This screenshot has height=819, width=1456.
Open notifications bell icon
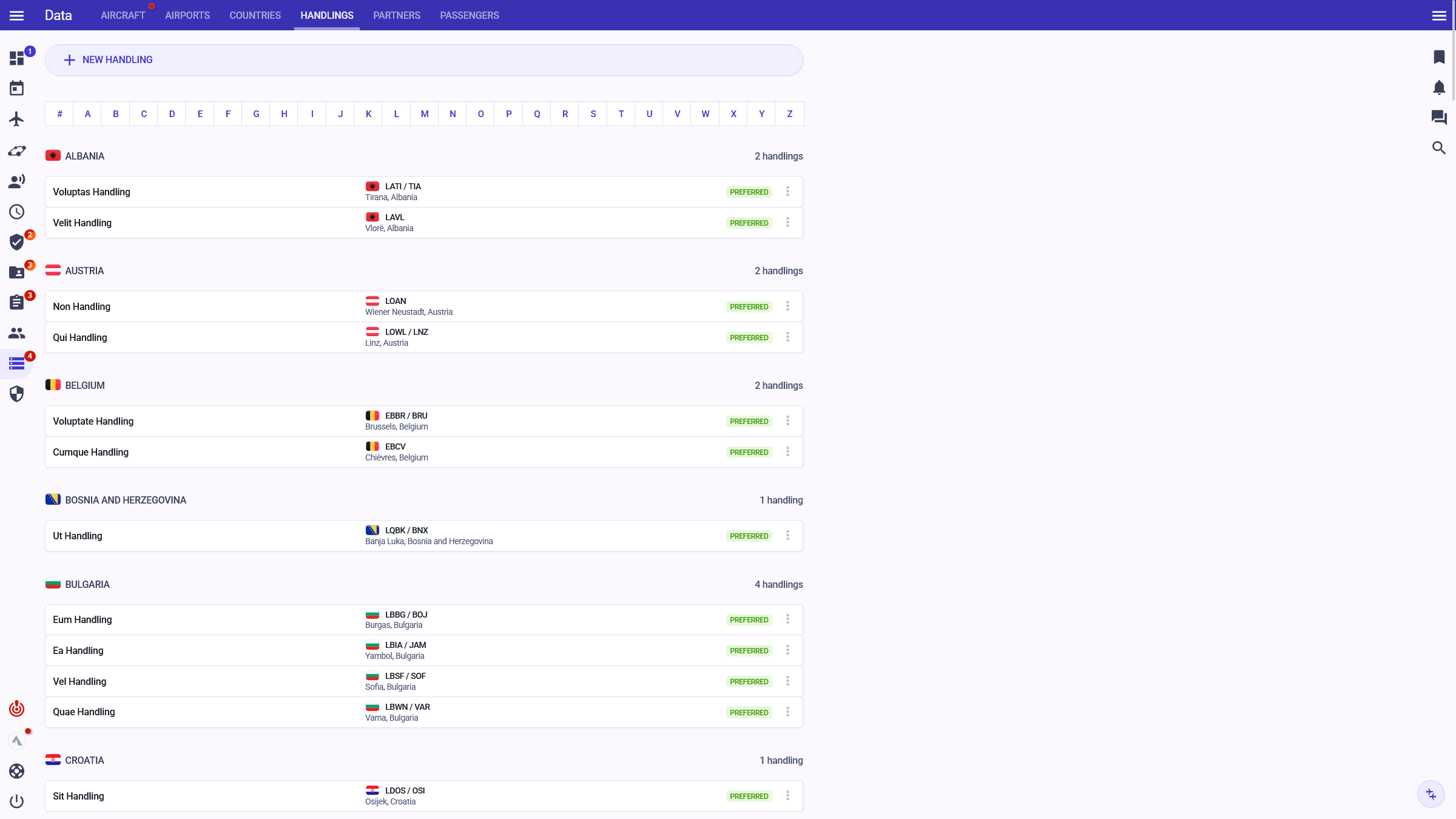(1438, 87)
